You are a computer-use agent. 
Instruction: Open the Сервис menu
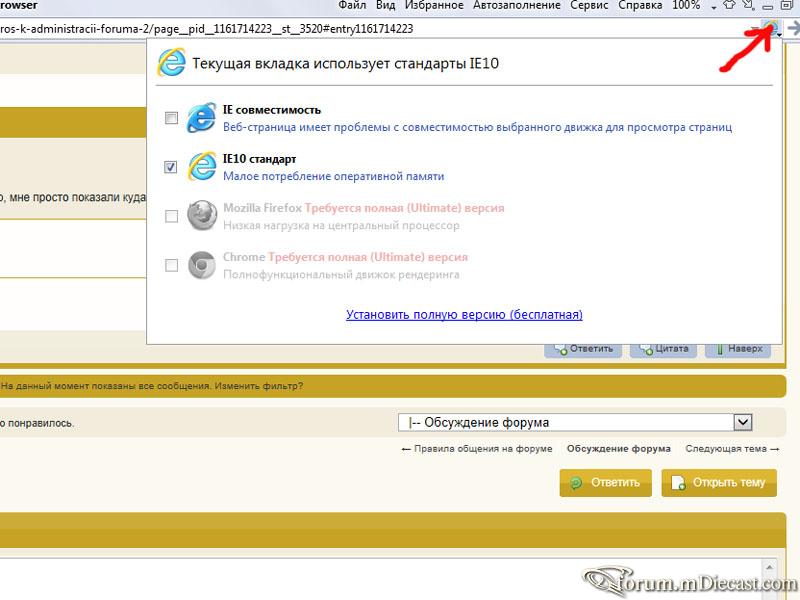[589, 5]
